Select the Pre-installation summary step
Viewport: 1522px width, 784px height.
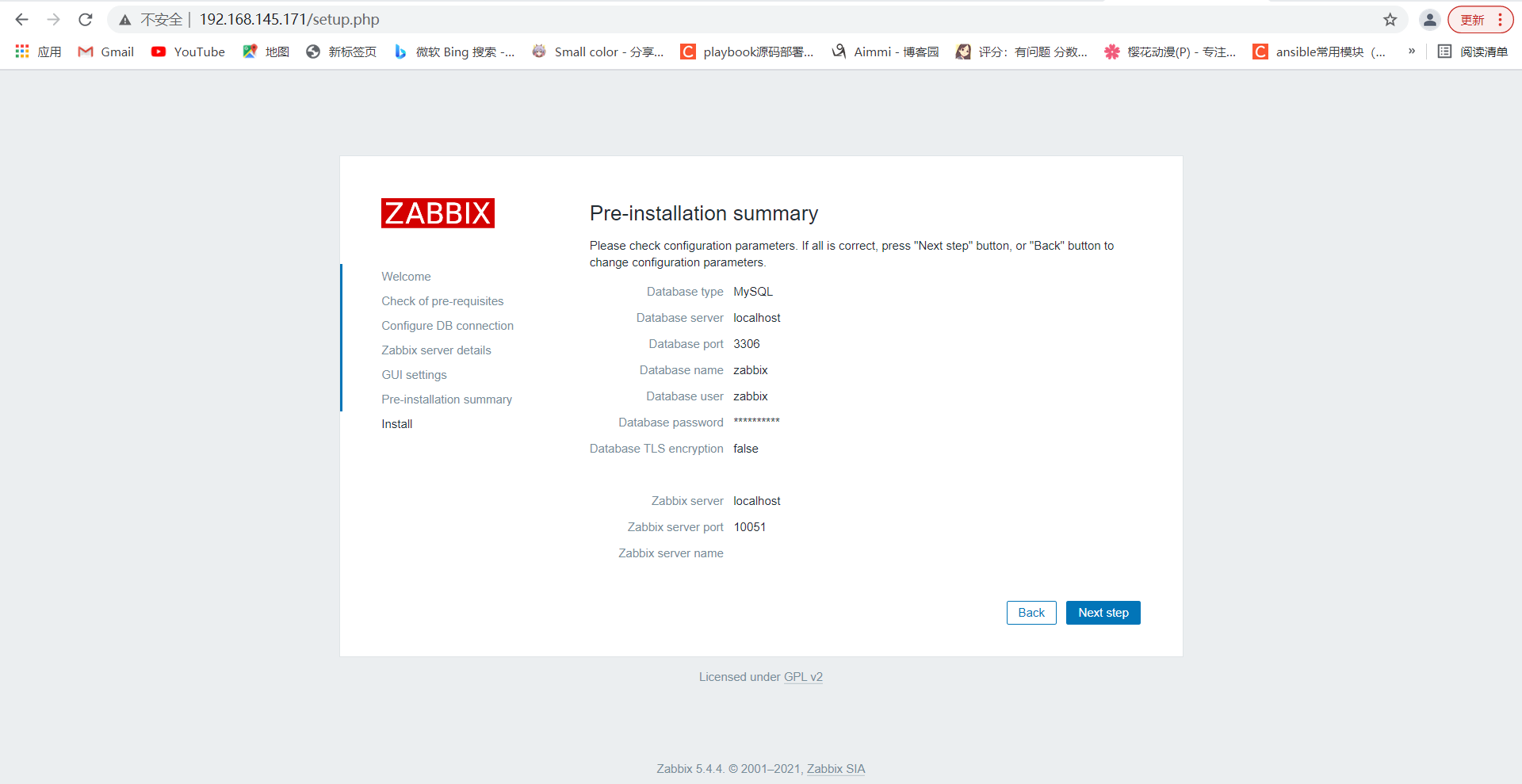[446, 400]
